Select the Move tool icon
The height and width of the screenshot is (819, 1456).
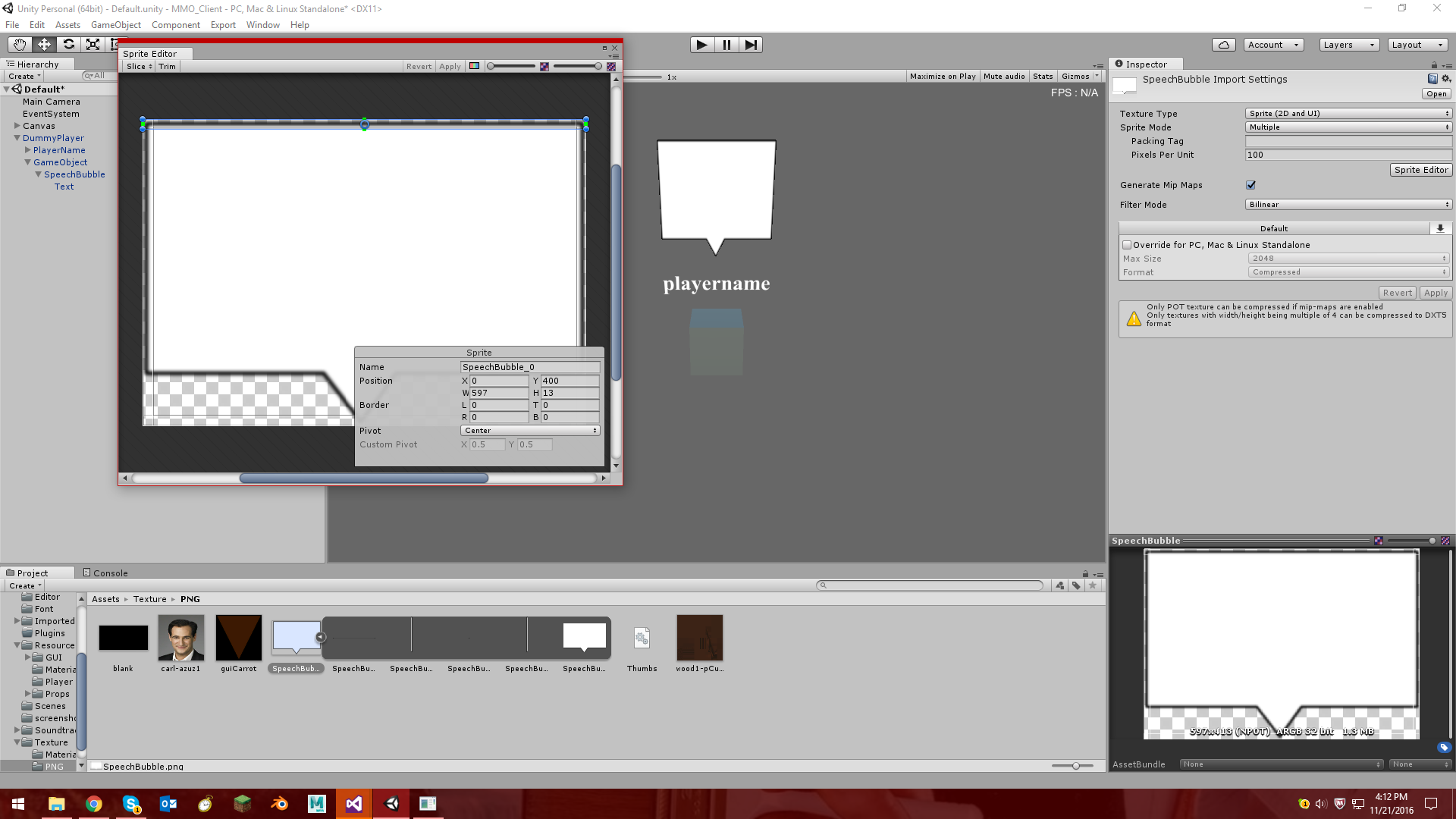(44, 45)
